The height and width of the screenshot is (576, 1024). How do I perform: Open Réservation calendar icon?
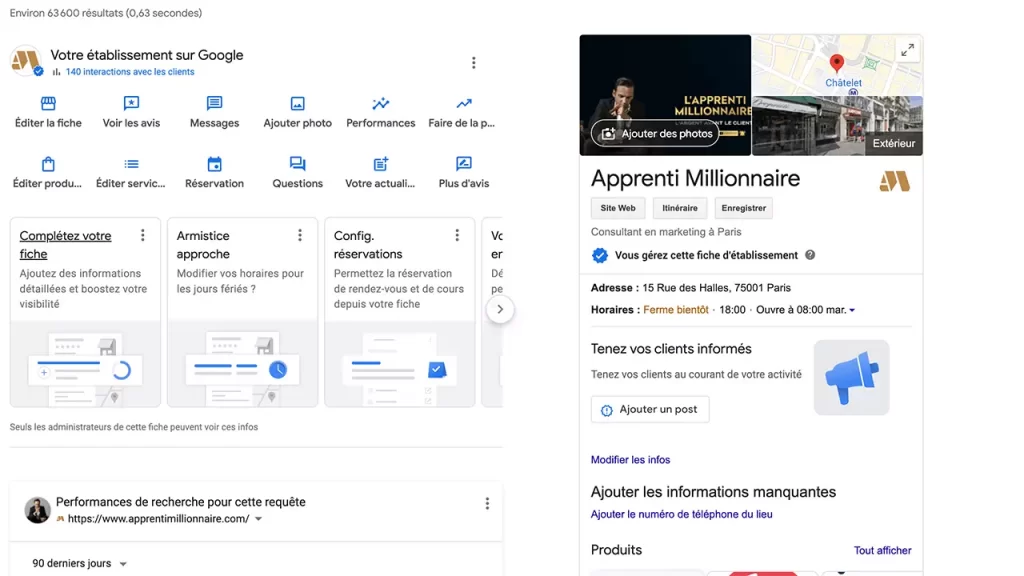214,164
